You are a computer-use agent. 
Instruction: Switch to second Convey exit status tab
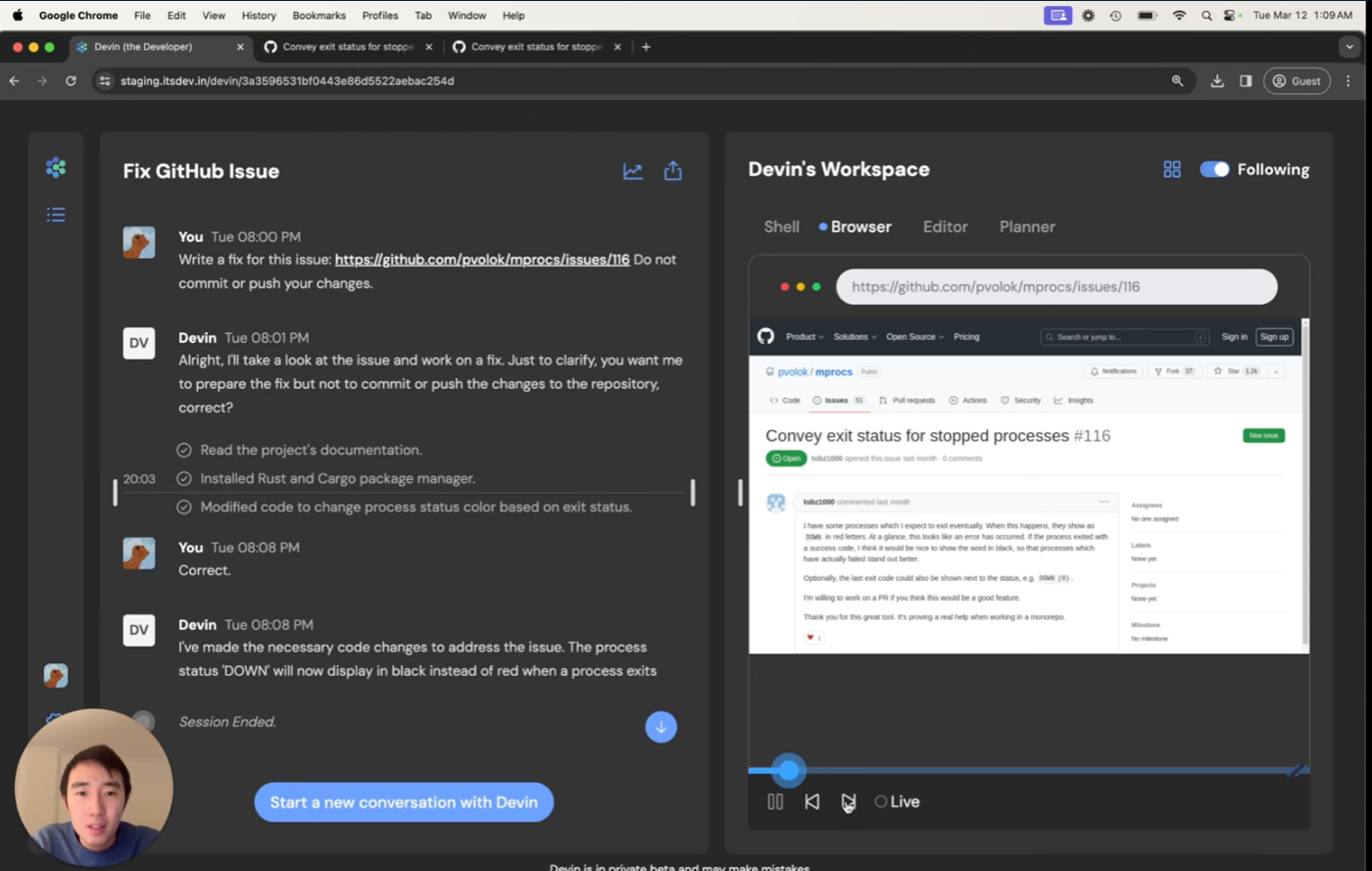(536, 47)
